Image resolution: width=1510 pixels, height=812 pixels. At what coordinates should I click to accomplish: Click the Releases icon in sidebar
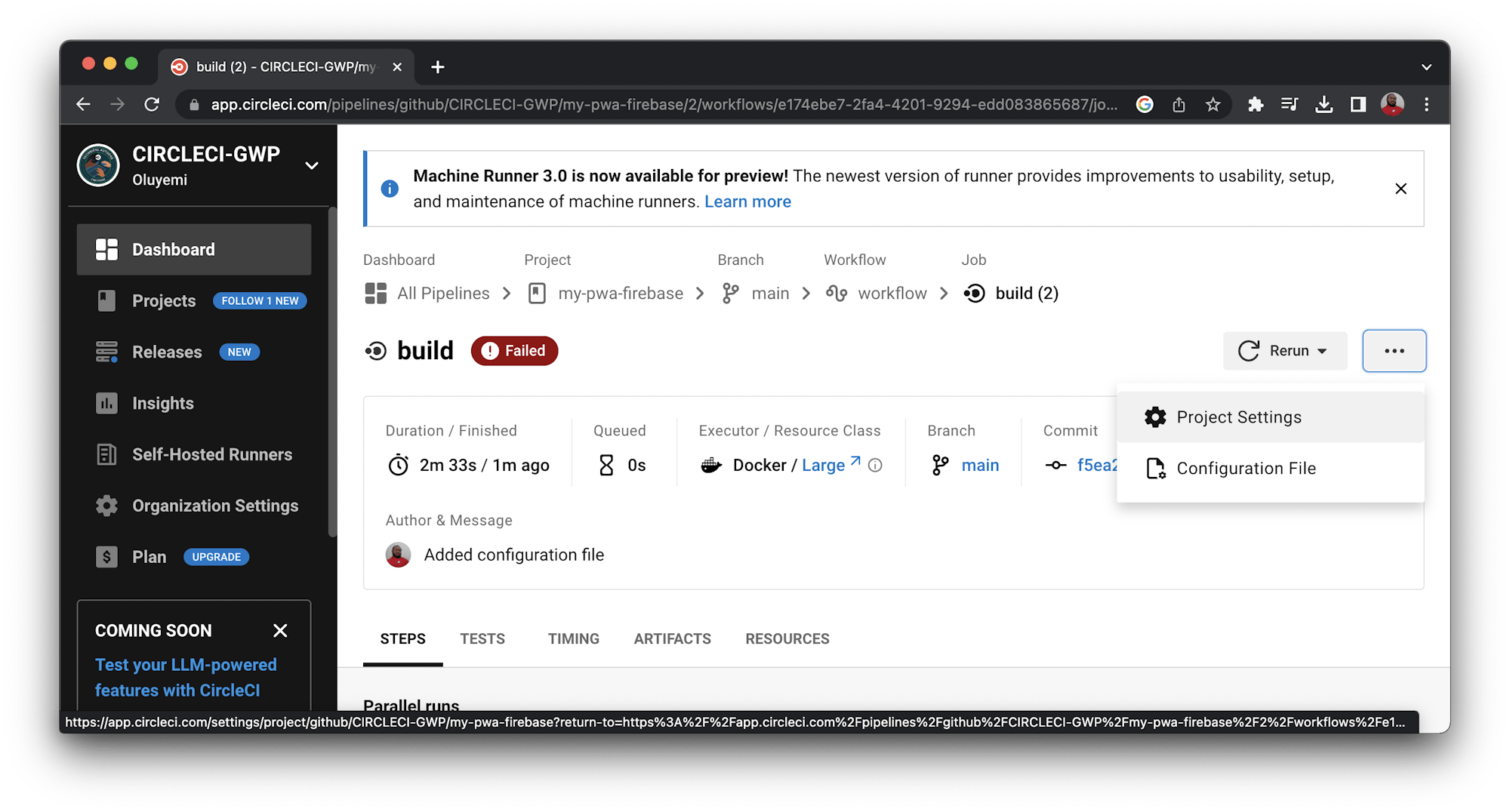pos(106,352)
